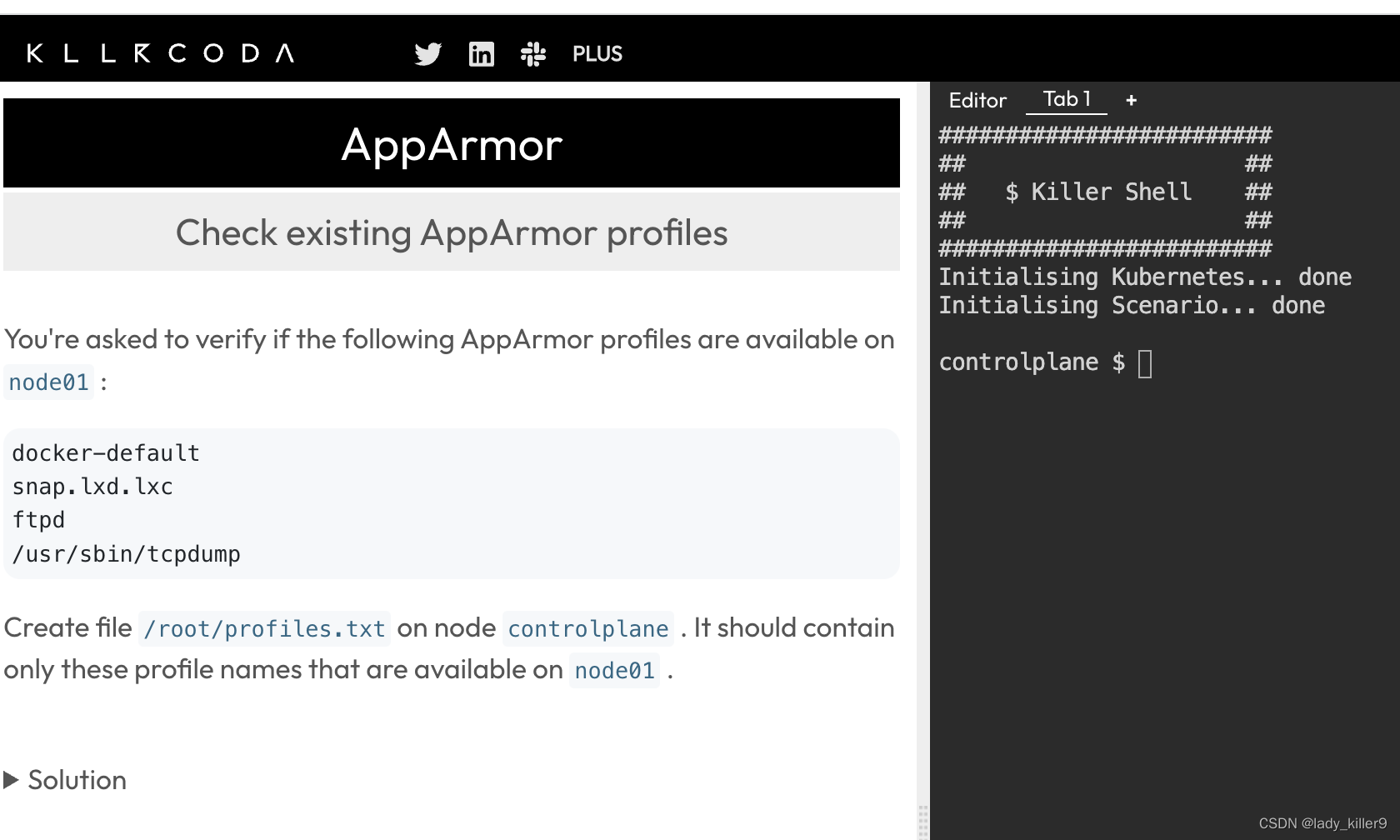Click the /usr/sbin/tcpdump profile name
The image size is (1400, 840).
[126, 554]
